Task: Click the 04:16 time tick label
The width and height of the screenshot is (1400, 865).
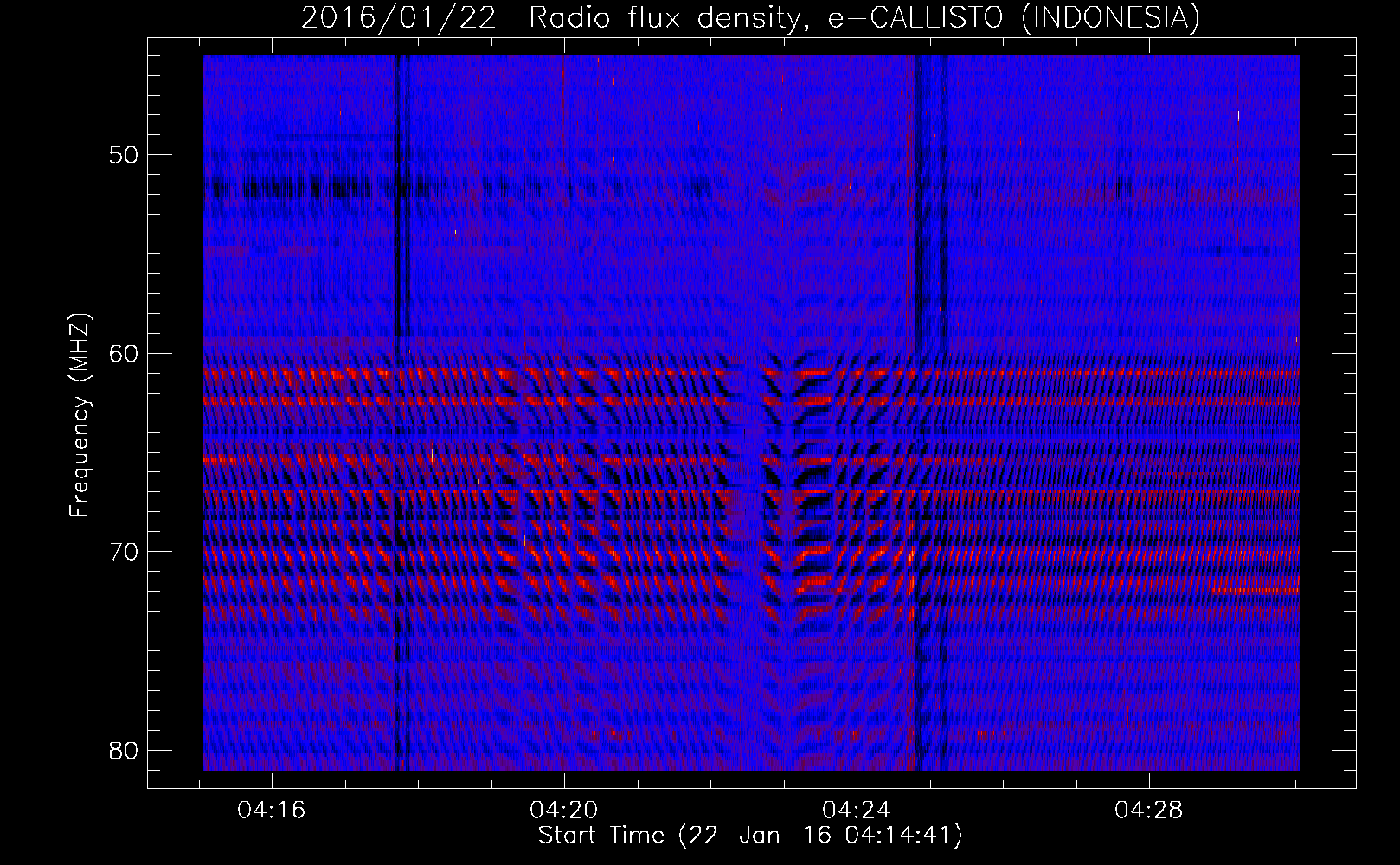Action: (272, 811)
